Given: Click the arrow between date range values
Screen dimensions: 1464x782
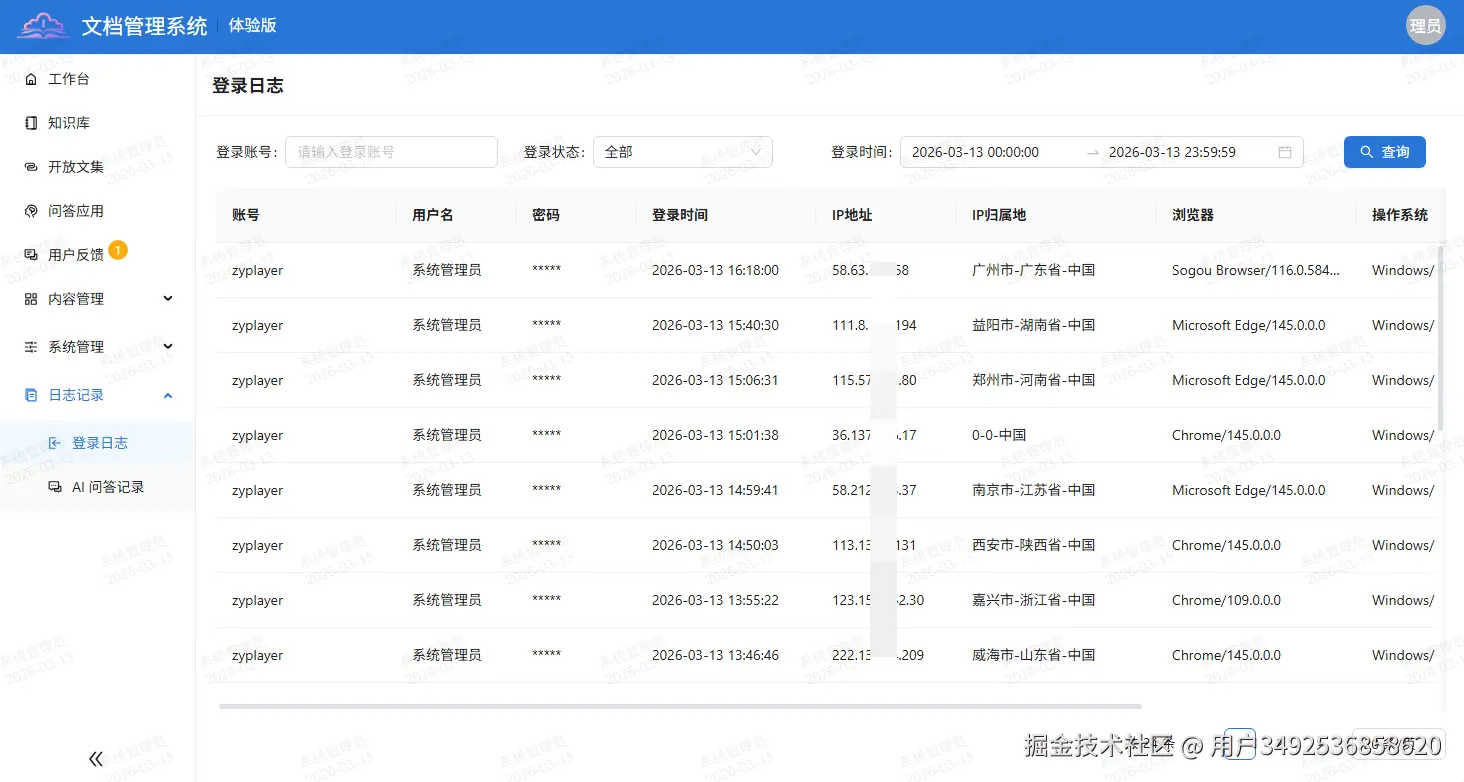Looking at the screenshot, I should [x=1093, y=152].
